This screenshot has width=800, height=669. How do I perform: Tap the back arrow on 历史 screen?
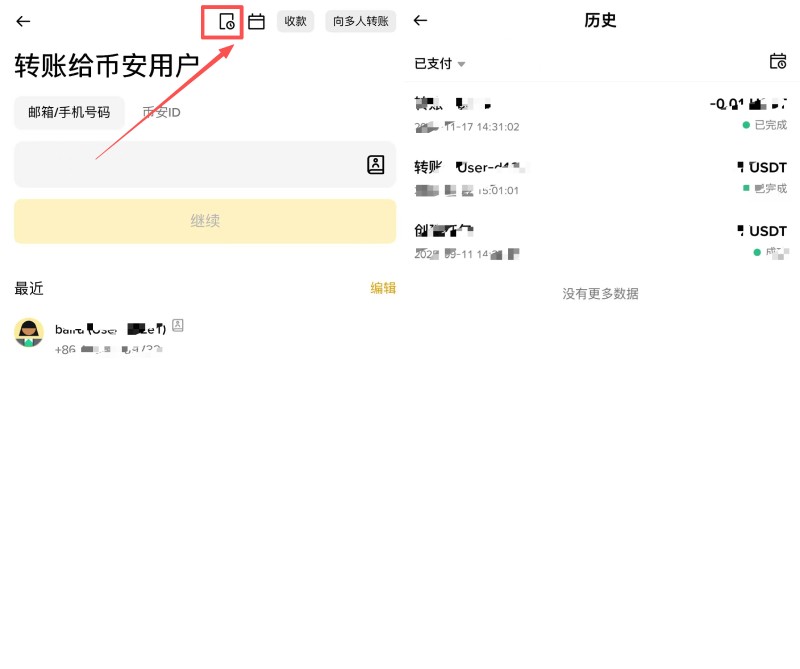coord(419,20)
